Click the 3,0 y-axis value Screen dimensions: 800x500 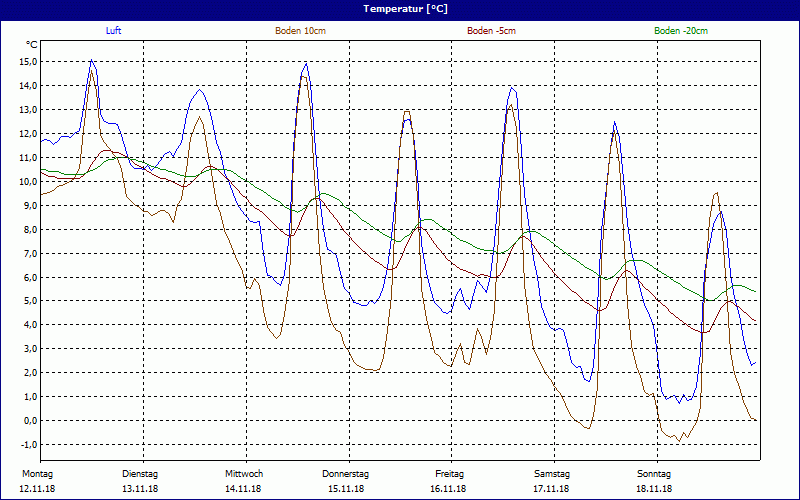tap(30, 349)
